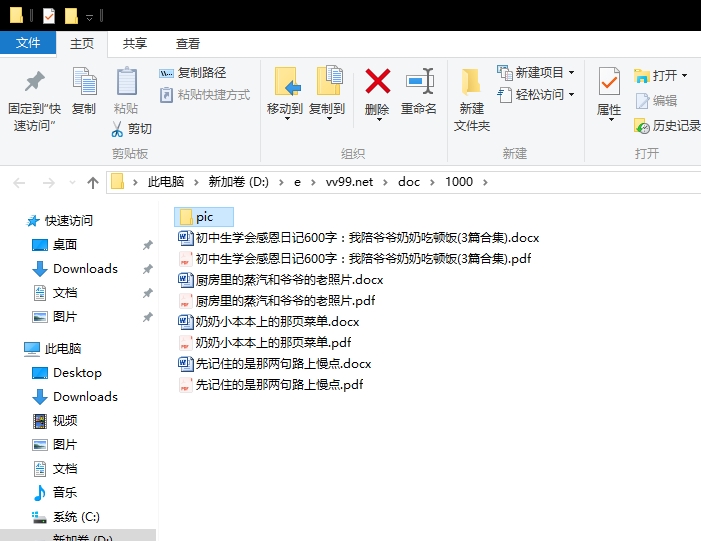Click the New folder icon in title bar
Viewport: 701px width, 541px height.
coord(71,16)
